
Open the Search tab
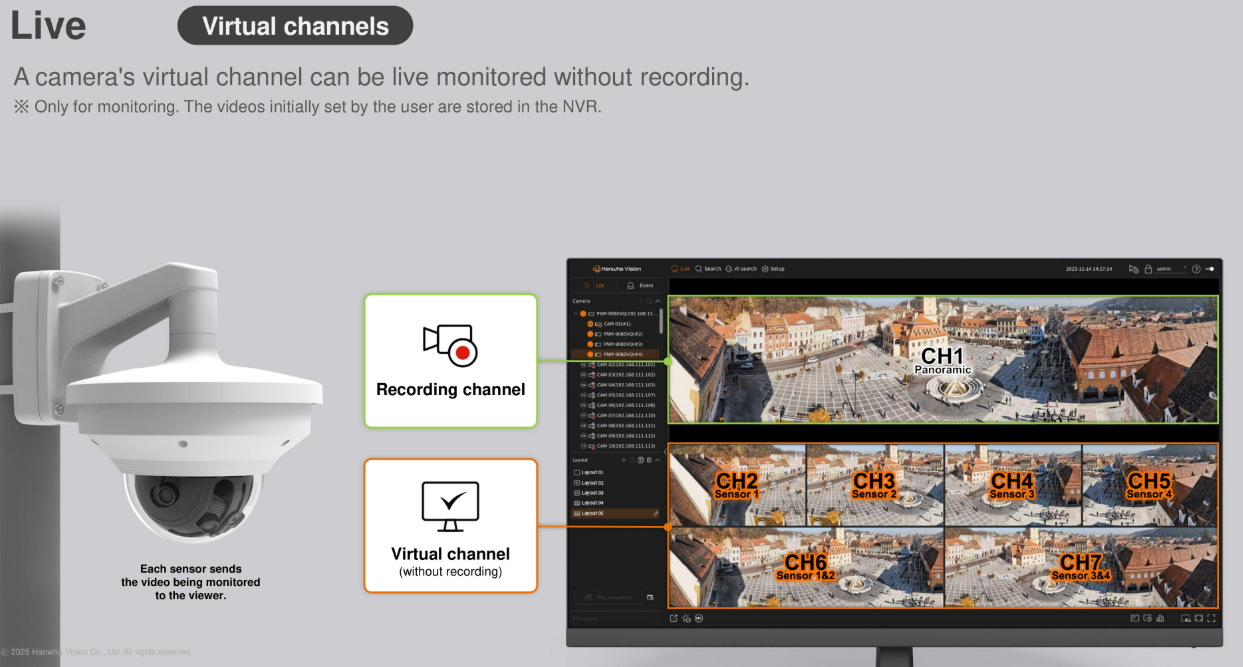click(708, 269)
